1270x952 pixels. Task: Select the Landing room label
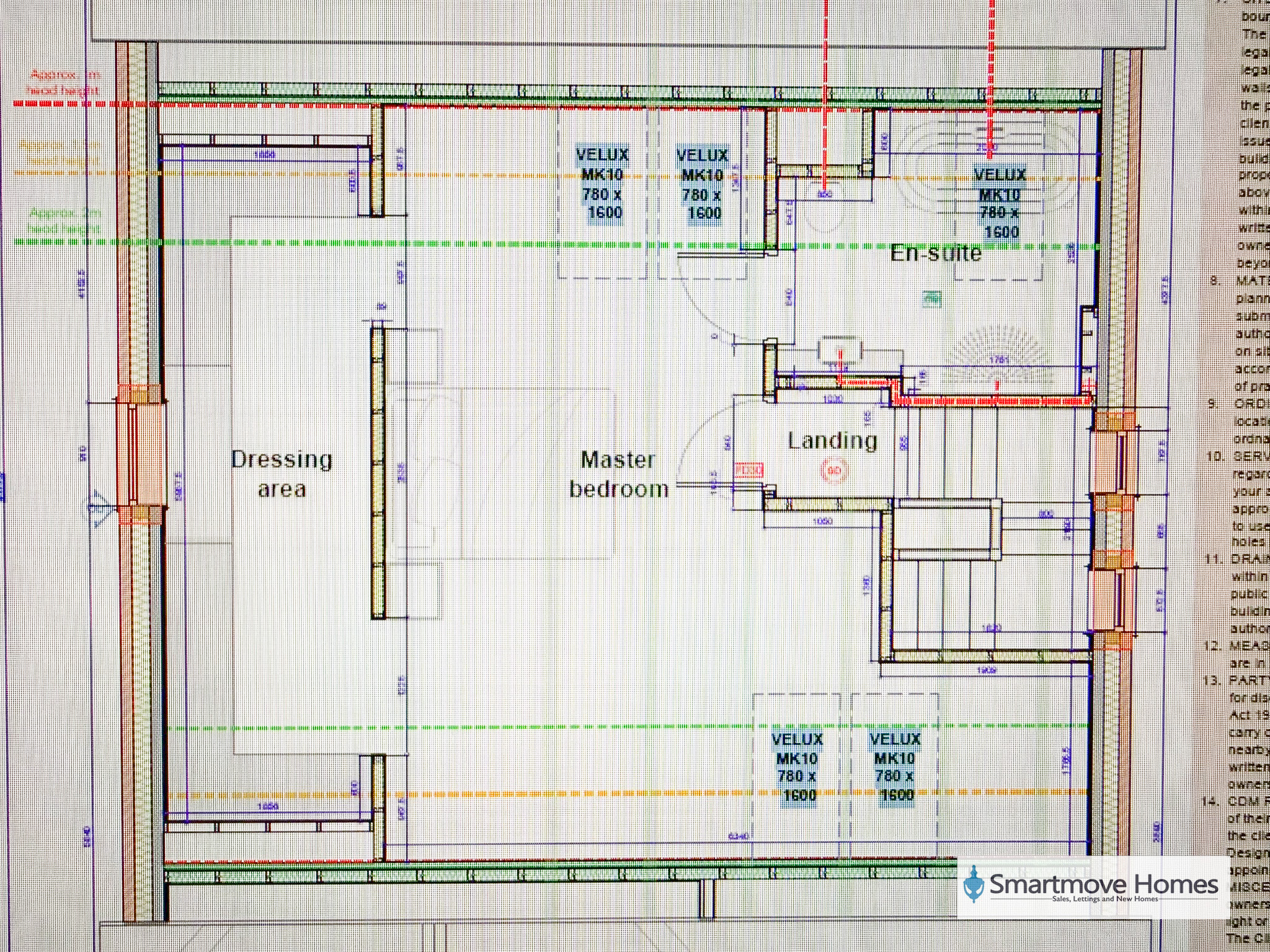pos(833,441)
